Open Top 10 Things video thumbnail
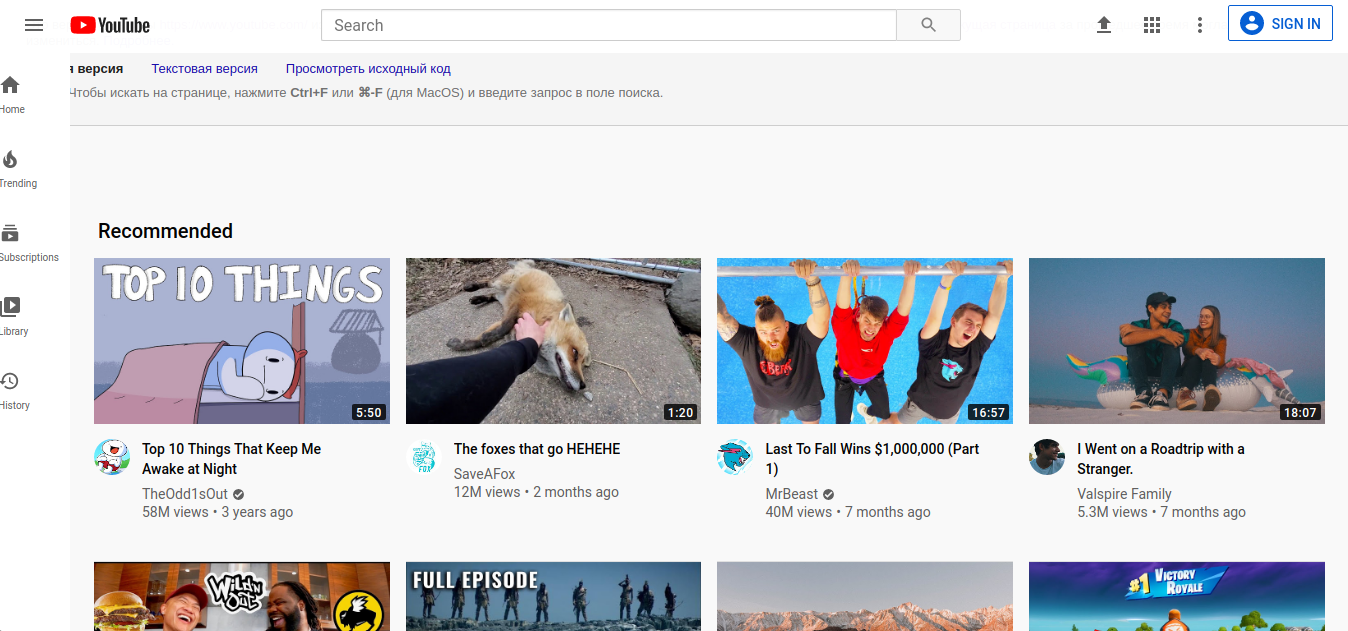This screenshot has width=1348, height=631. [x=242, y=341]
